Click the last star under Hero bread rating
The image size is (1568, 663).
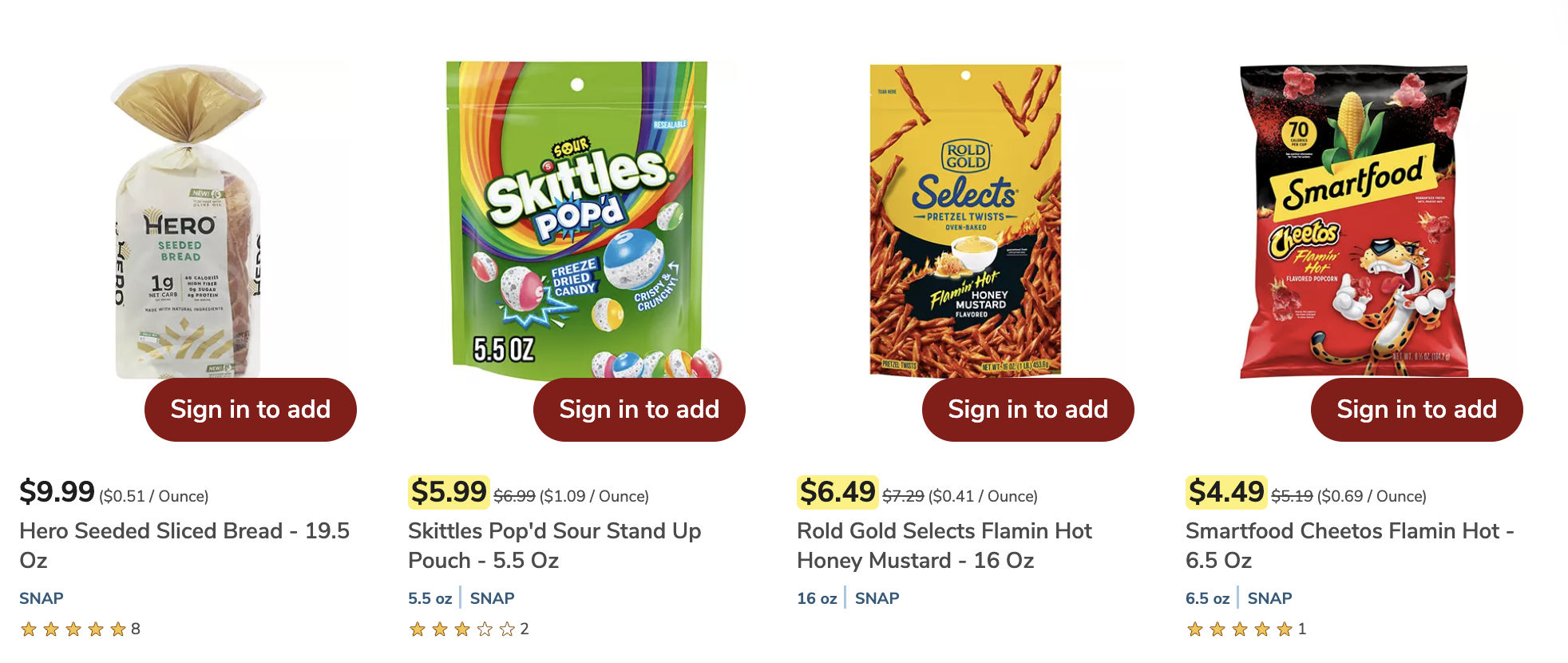point(116,629)
